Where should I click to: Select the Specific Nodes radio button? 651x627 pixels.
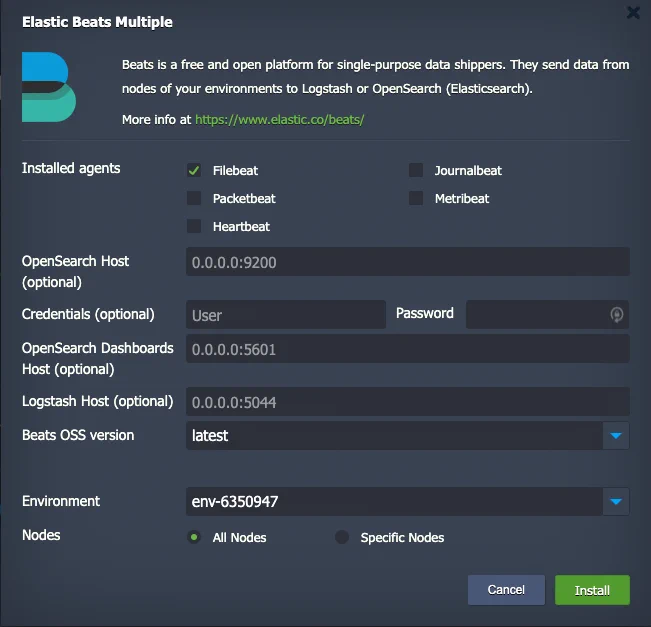click(x=342, y=537)
